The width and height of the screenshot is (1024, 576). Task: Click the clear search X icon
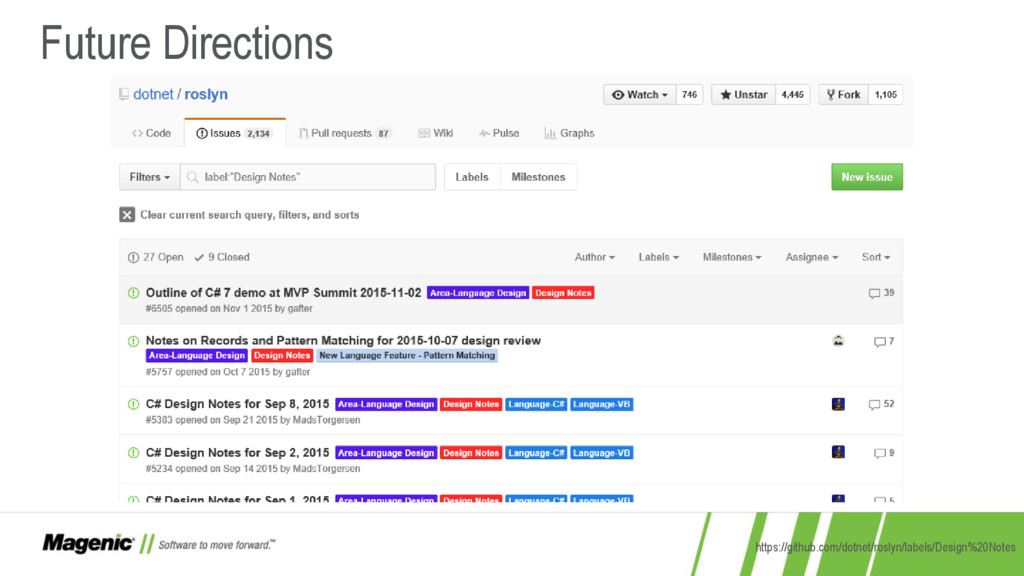127,215
